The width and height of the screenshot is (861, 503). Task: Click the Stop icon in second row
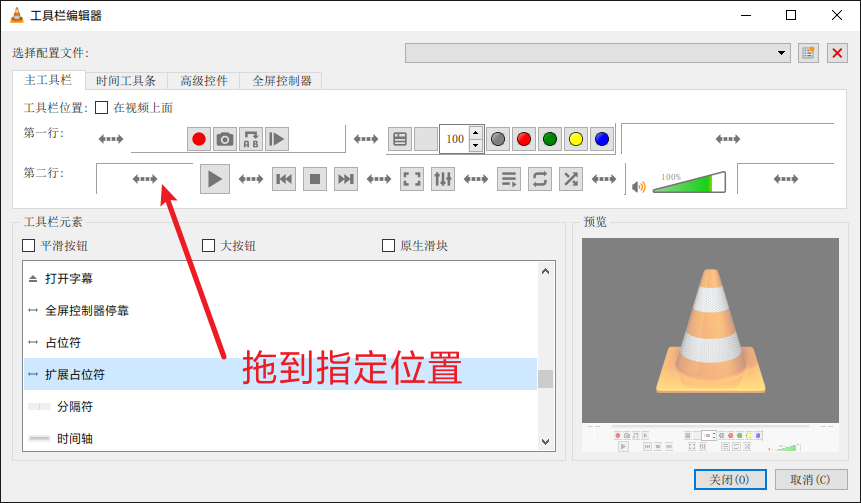tap(315, 179)
